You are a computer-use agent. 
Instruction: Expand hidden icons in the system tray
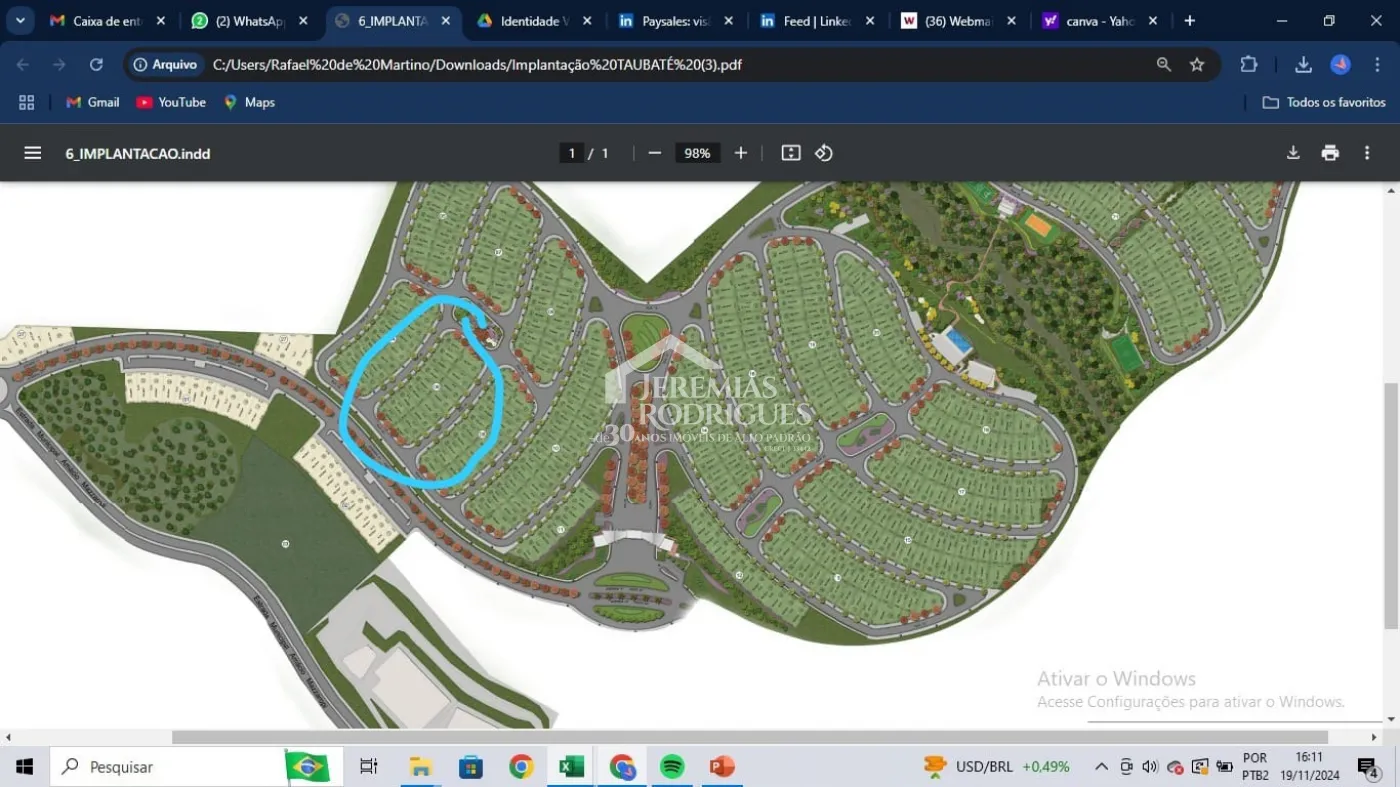[1100, 766]
